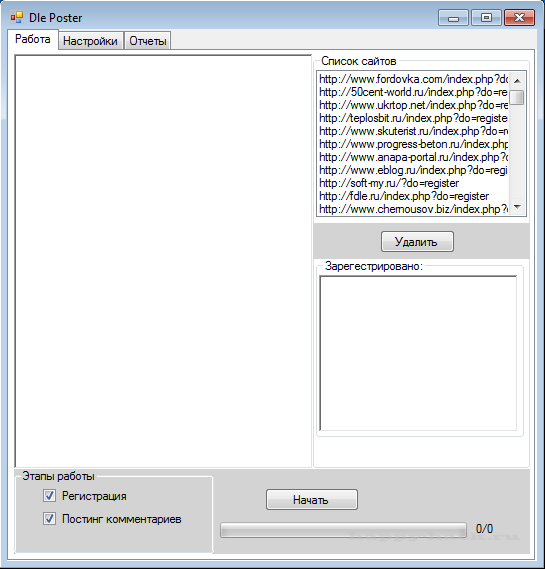This screenshot has height=569, width=545.
Task: Click the large empty log text area
Action: (x=163, y=261)
